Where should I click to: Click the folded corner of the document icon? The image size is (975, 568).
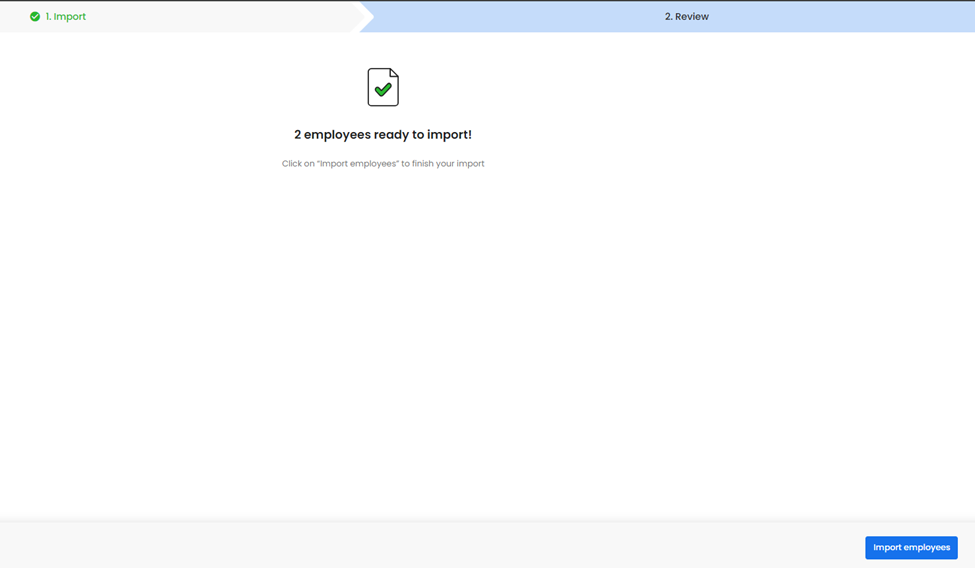(x=393, y=74)
